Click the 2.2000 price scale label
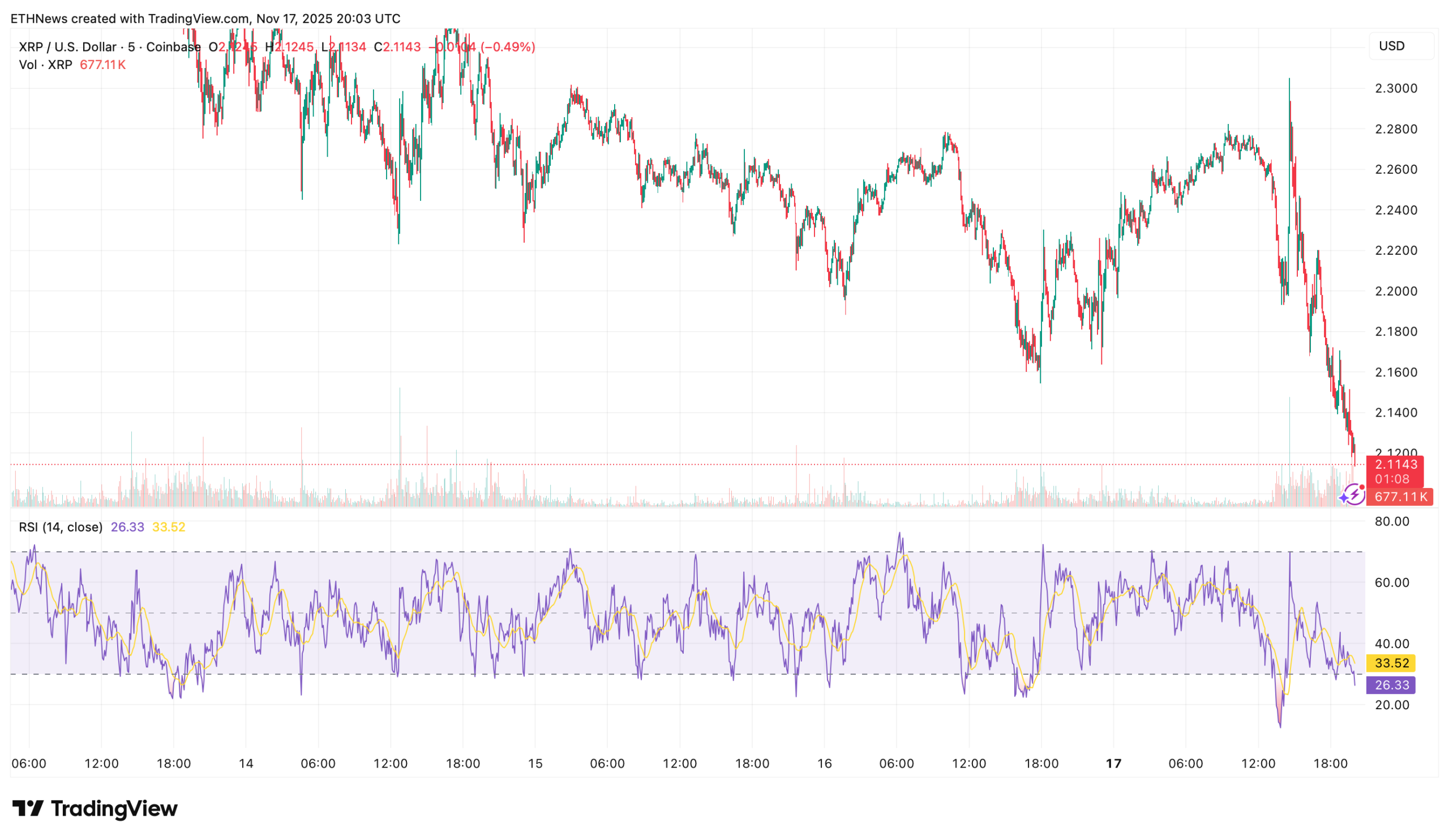 (1396, 291)
